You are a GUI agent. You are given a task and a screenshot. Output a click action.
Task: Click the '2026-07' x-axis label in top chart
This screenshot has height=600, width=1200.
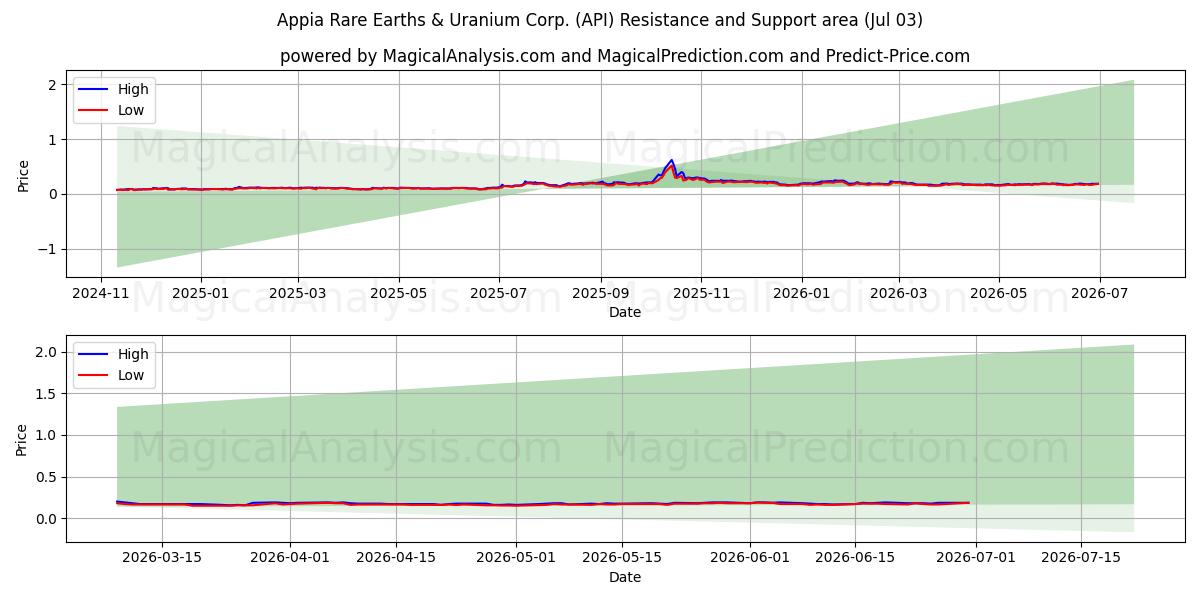(x=1099, y=295)
